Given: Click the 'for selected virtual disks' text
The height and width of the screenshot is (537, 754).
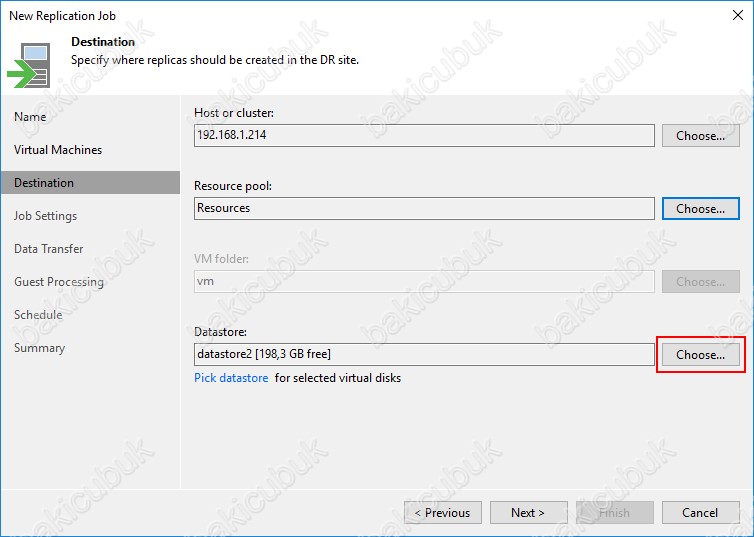Looking at the screenshot, I should coord(338,378).
